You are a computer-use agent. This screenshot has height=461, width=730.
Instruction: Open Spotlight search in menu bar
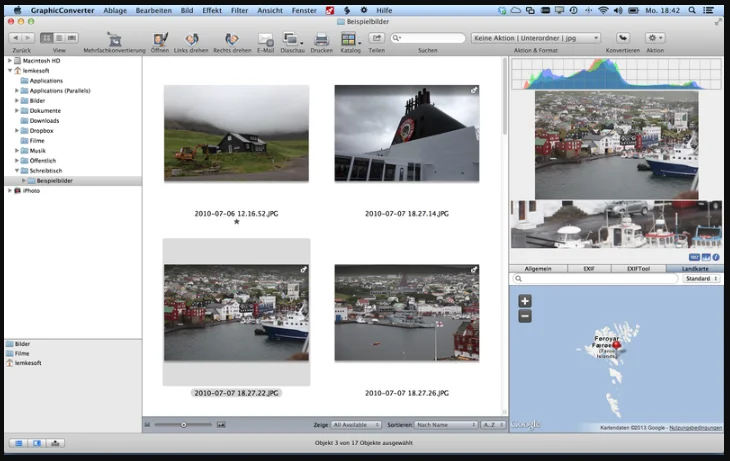692,10
